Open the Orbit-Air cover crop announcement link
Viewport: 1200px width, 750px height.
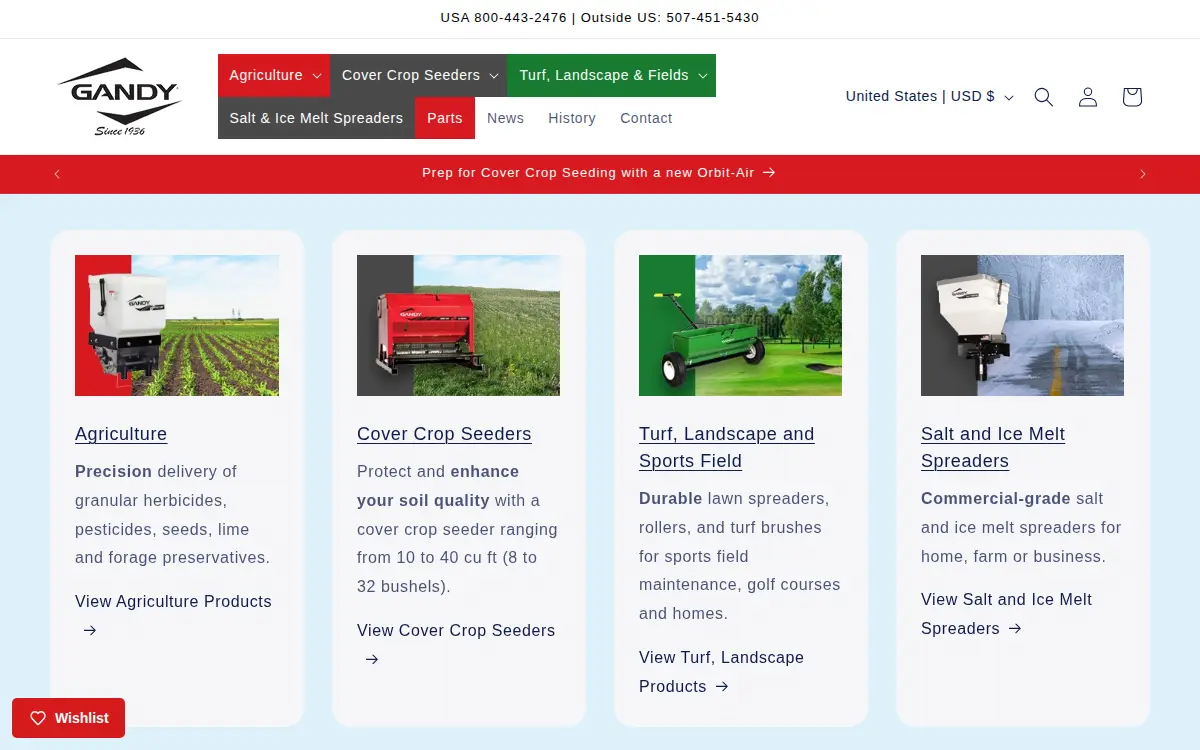pyautogui.click(x=599, y=173)
